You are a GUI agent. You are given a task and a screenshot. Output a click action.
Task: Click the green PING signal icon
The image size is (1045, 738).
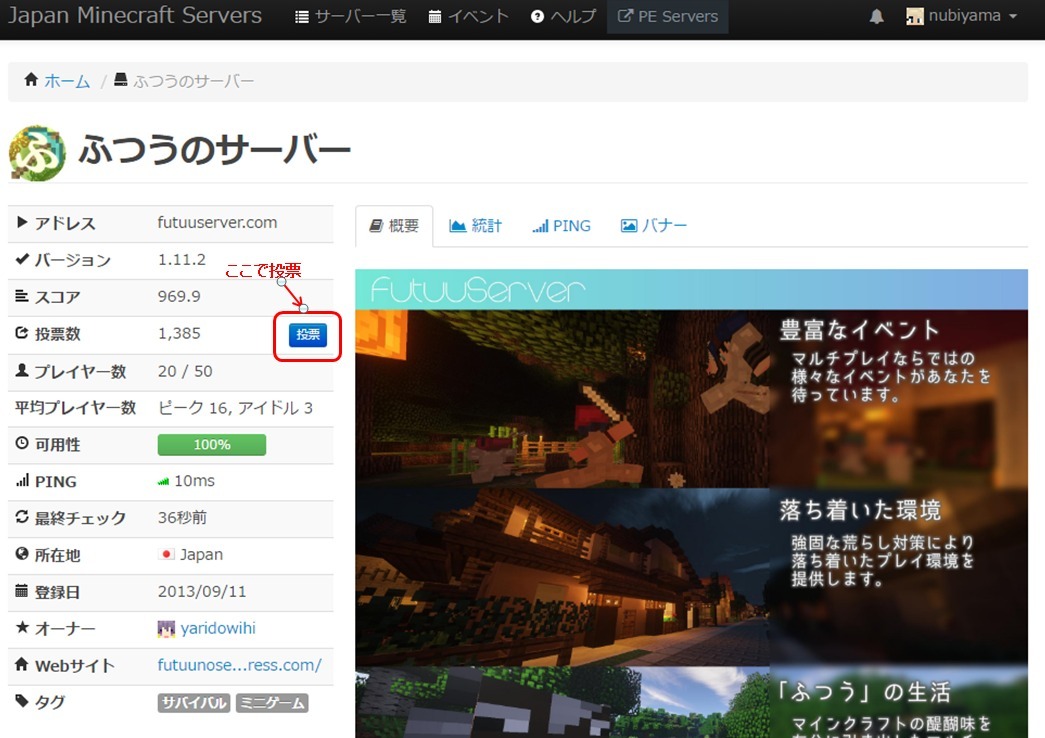[164, 482]
